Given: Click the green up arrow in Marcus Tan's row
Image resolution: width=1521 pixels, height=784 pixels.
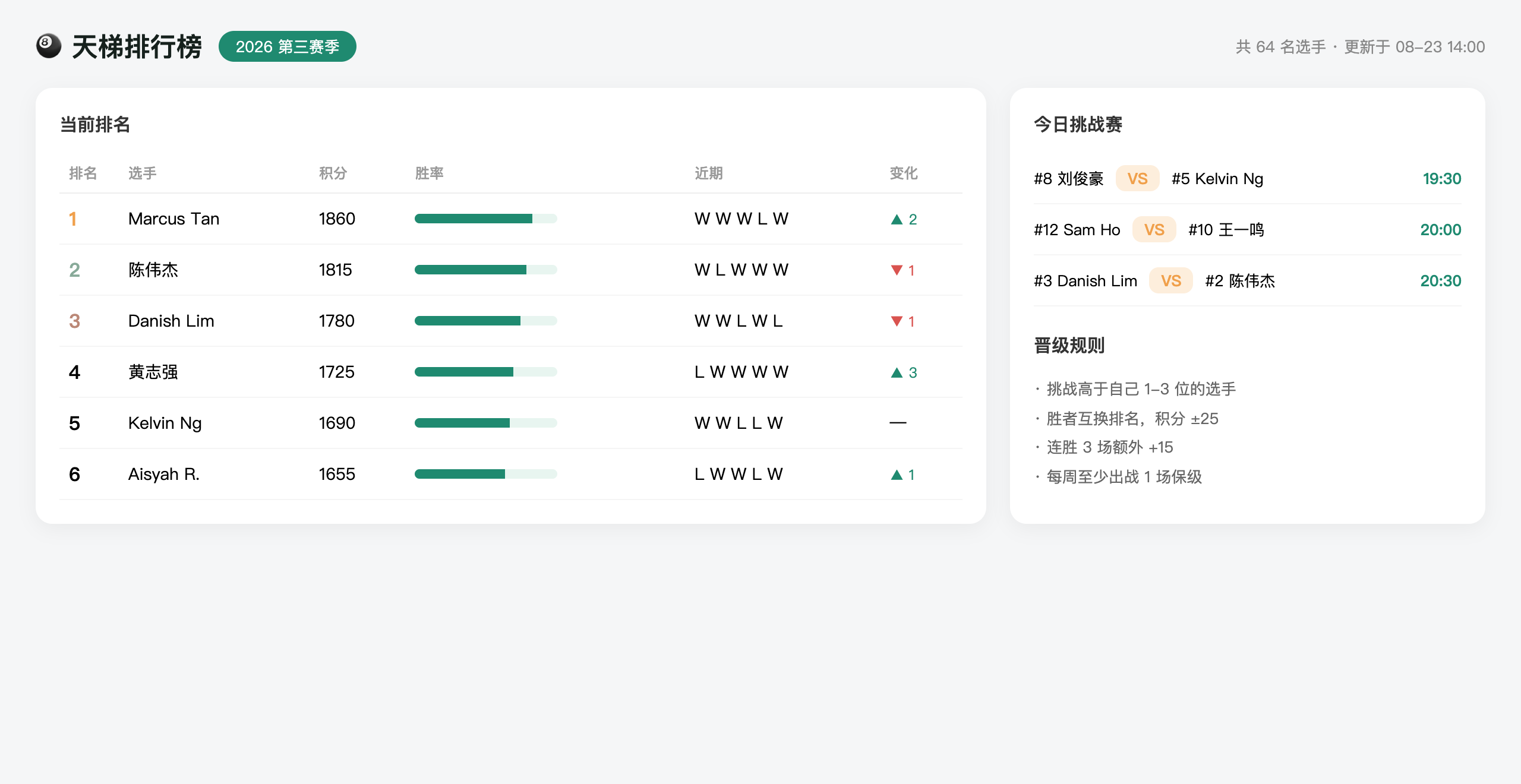Looking at the screenshot, I should (897, 219).
